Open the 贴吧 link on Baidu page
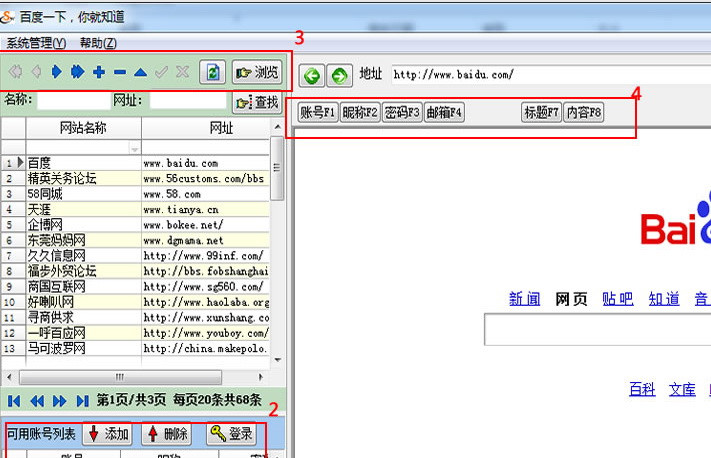The width and height of the screenshot is (711, 458). pyautogui.click(x=618, y=299)
